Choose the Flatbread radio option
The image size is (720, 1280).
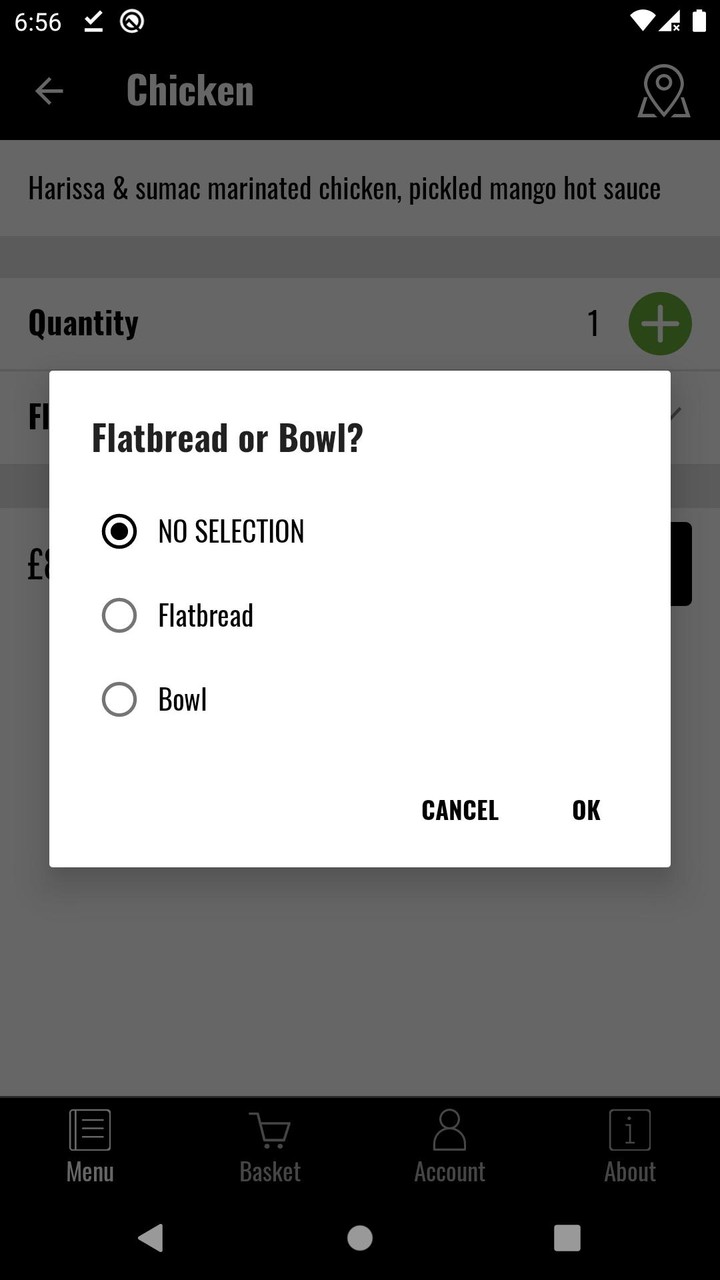tap(119, 615)
